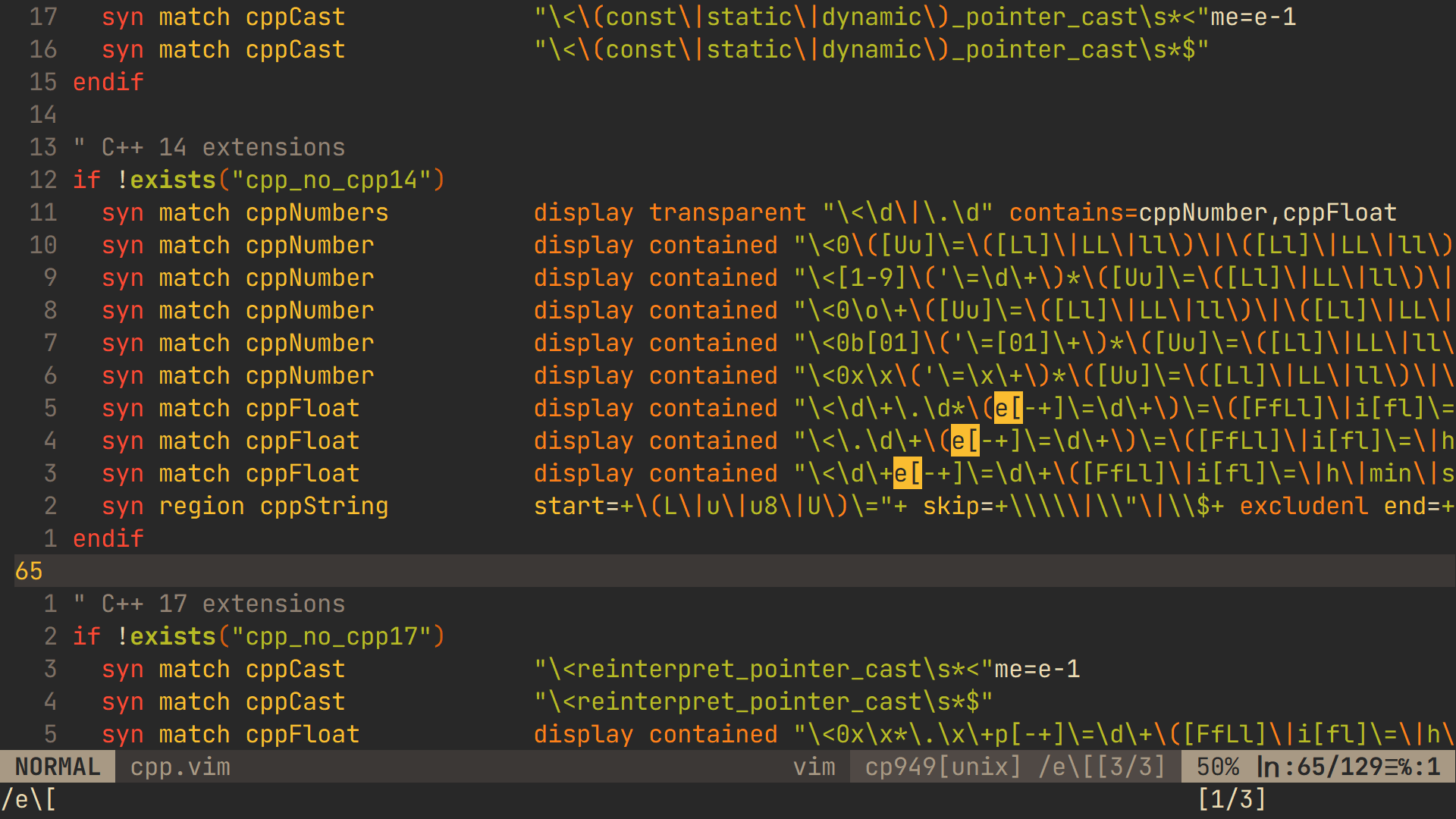Click the 50% scroll position indicator
This screenshot has width=1456, height=819.
click(1219, 767)
